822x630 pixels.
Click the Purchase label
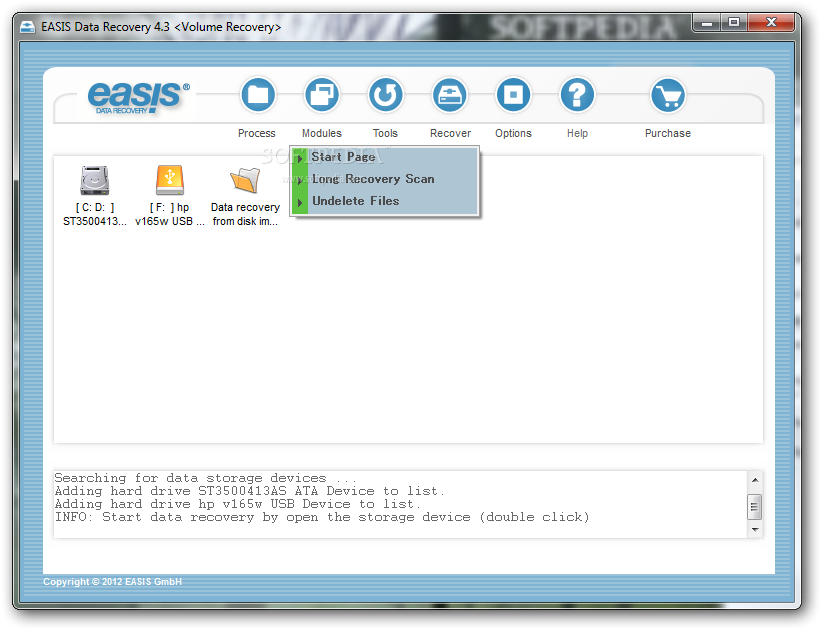[668, 133]
